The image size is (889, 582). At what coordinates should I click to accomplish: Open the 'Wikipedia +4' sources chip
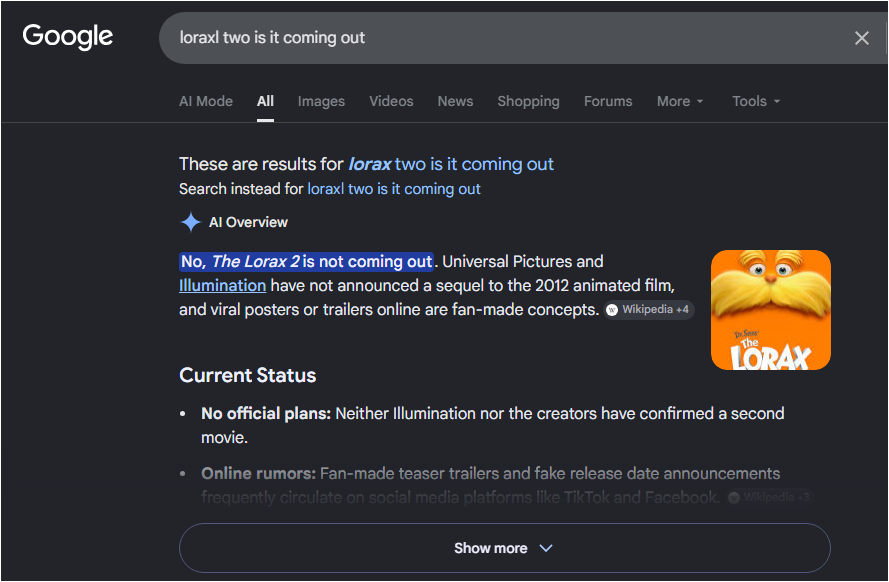(649, 309)
